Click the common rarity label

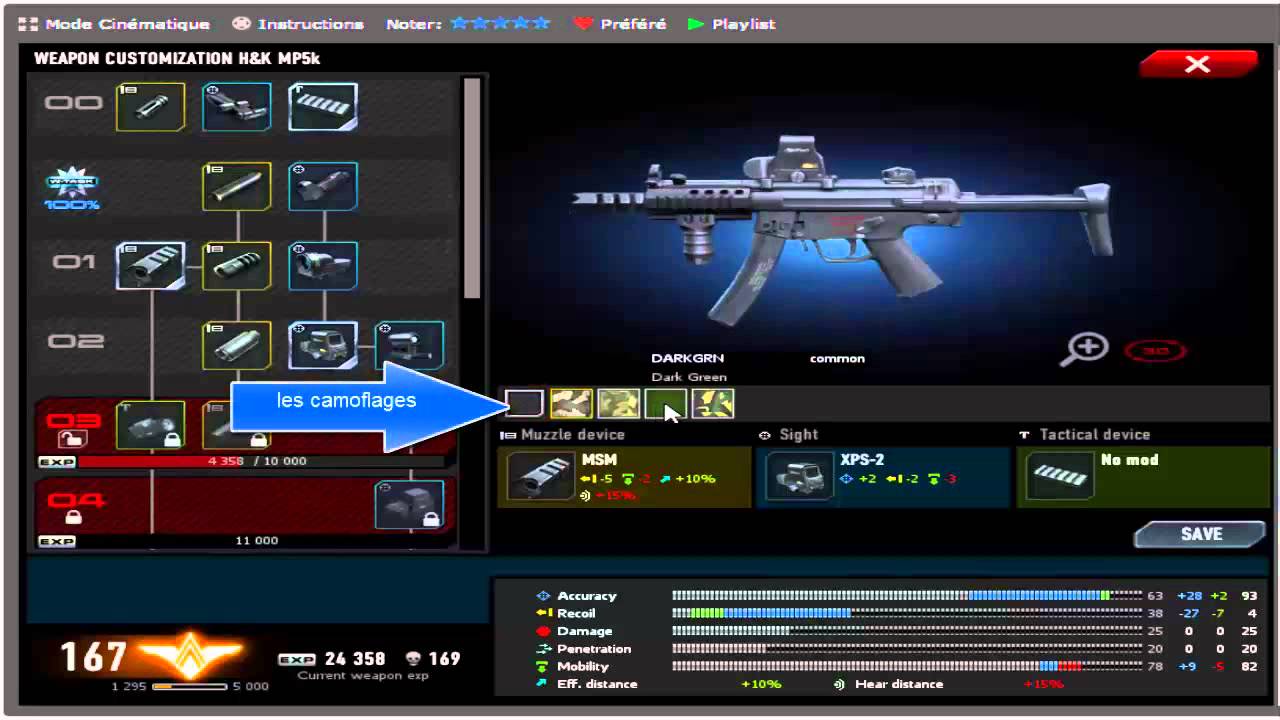coord(837,358)
